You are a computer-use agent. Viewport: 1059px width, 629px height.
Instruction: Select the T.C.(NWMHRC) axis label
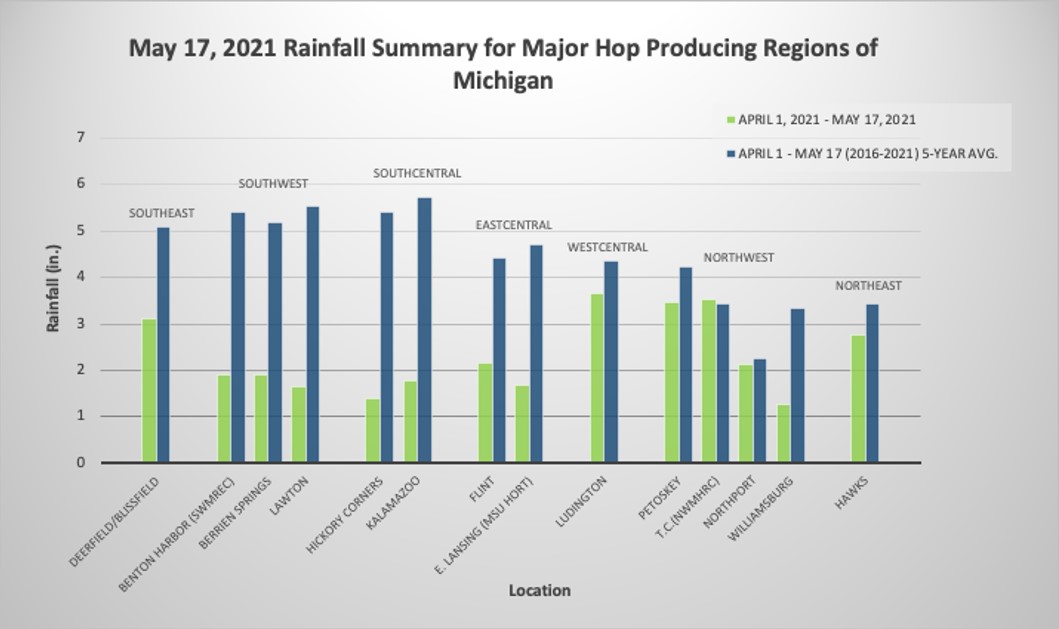pos(688,507)
